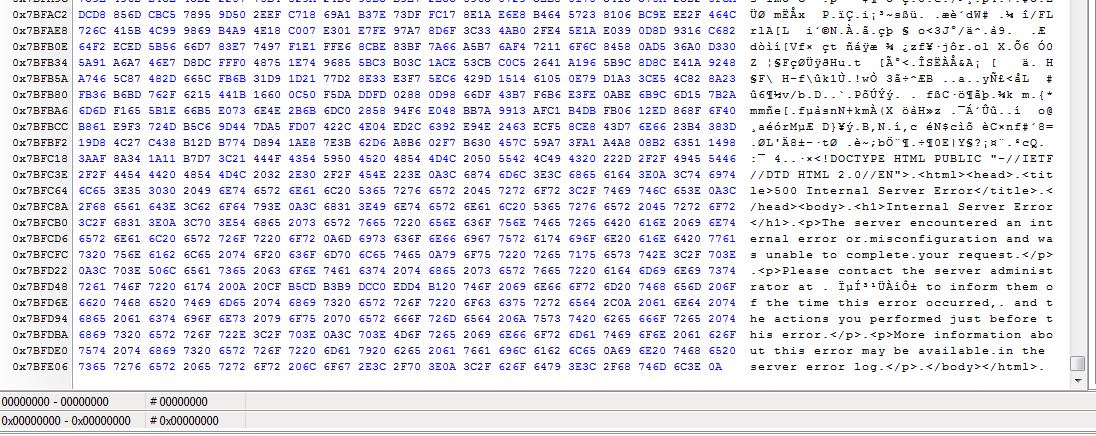Select address 0x7BFB34 in the offset column
The width and height of the screenshot is (1096, 436).
40,62
